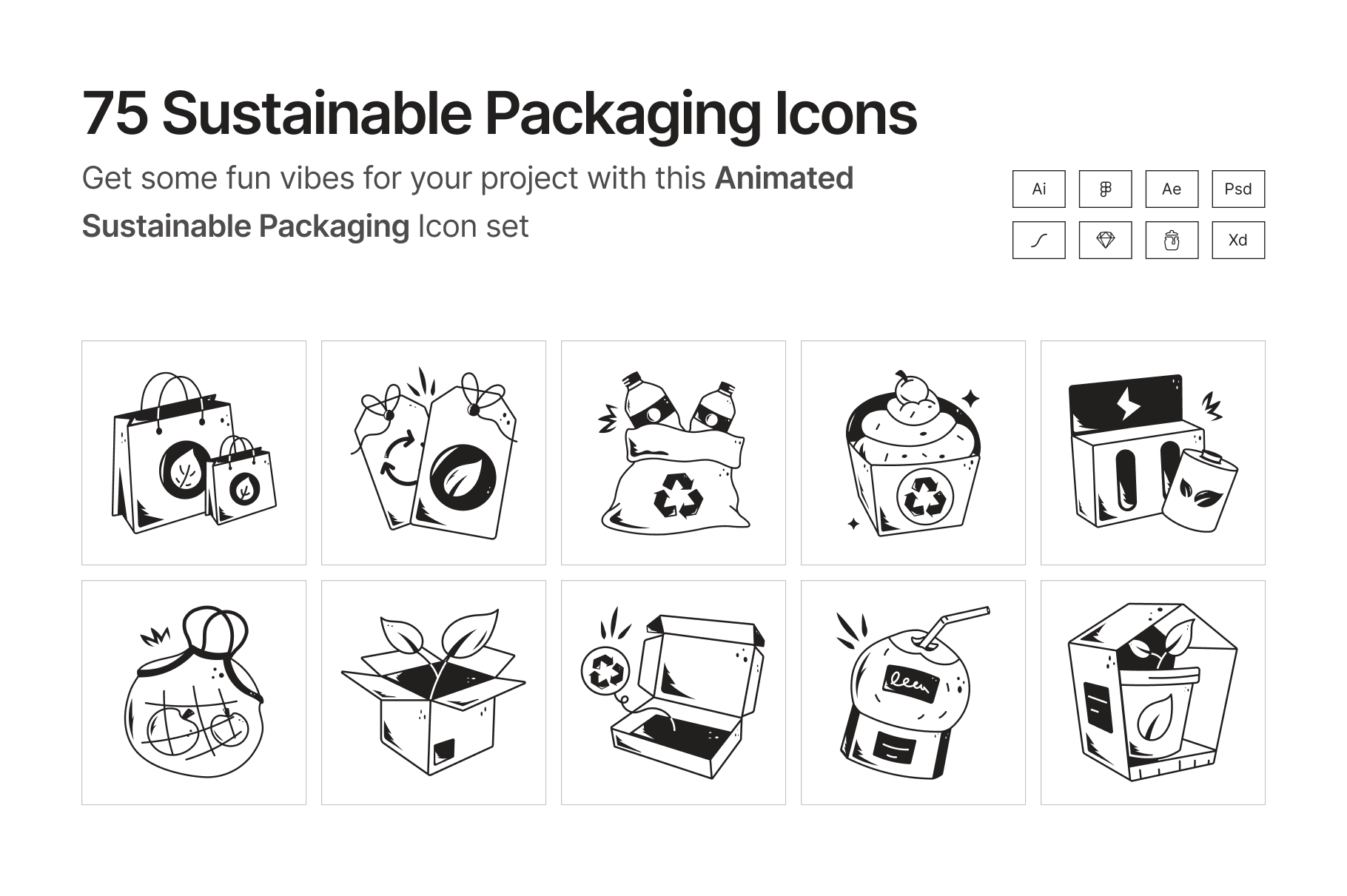Click the curved line format badge
The height and width of the screenshot is (896, 1347).
click(1038, 240)
